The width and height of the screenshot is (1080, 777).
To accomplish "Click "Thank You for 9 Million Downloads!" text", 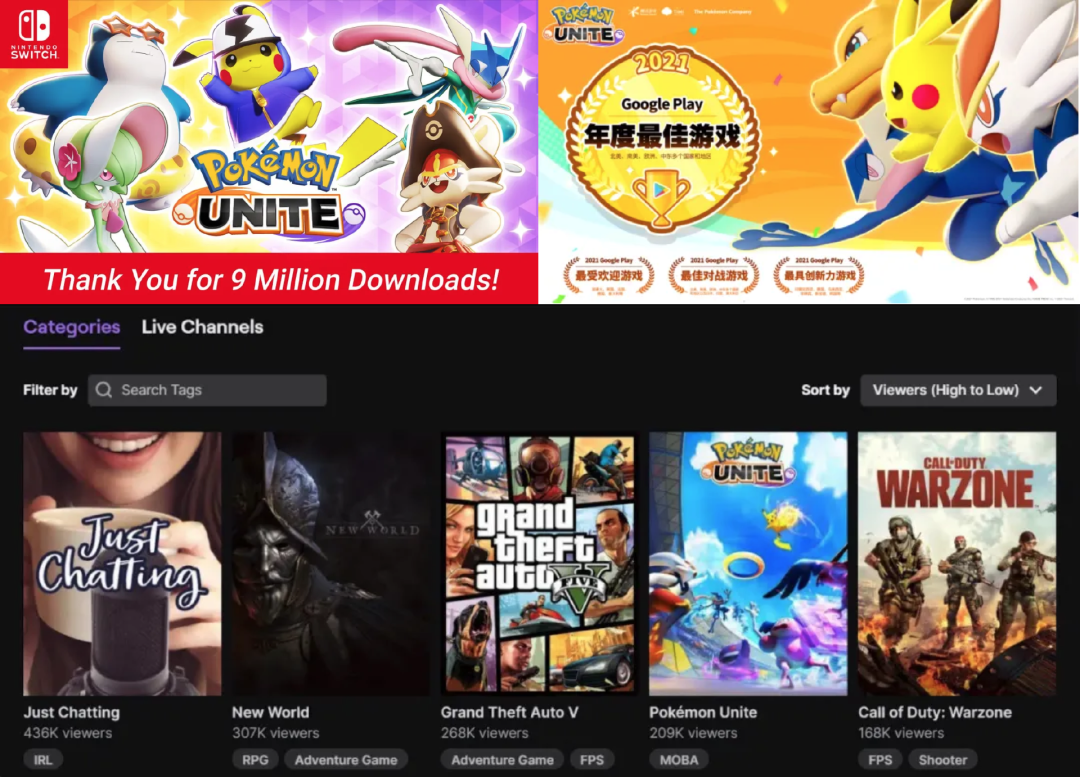I will [271, 280].
